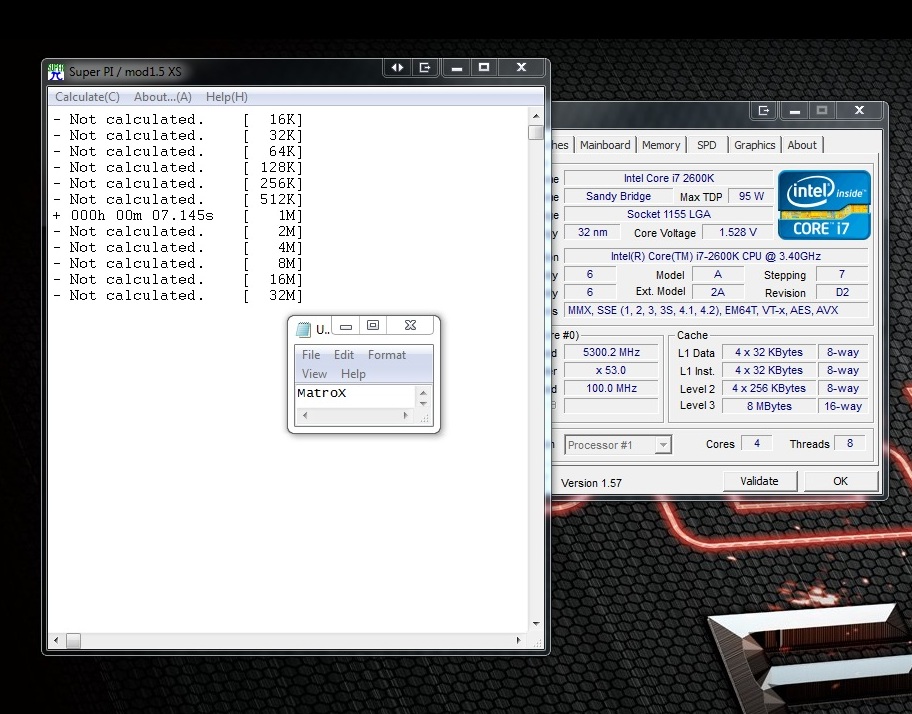Click the exit-arrow icon in CPU-Z title bar
Image resolution: width=912 pixels, height=714 pixels.
click(764, 110)
